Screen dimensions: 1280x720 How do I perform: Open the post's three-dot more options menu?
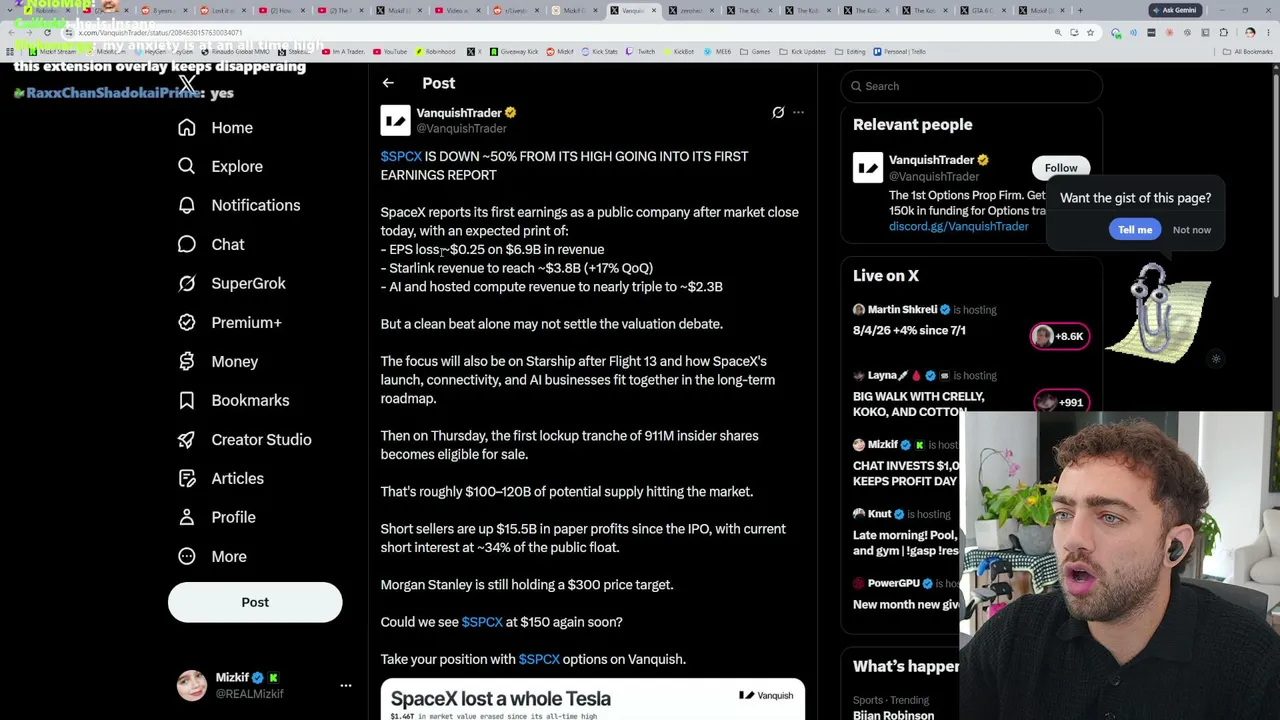point(798,113)
